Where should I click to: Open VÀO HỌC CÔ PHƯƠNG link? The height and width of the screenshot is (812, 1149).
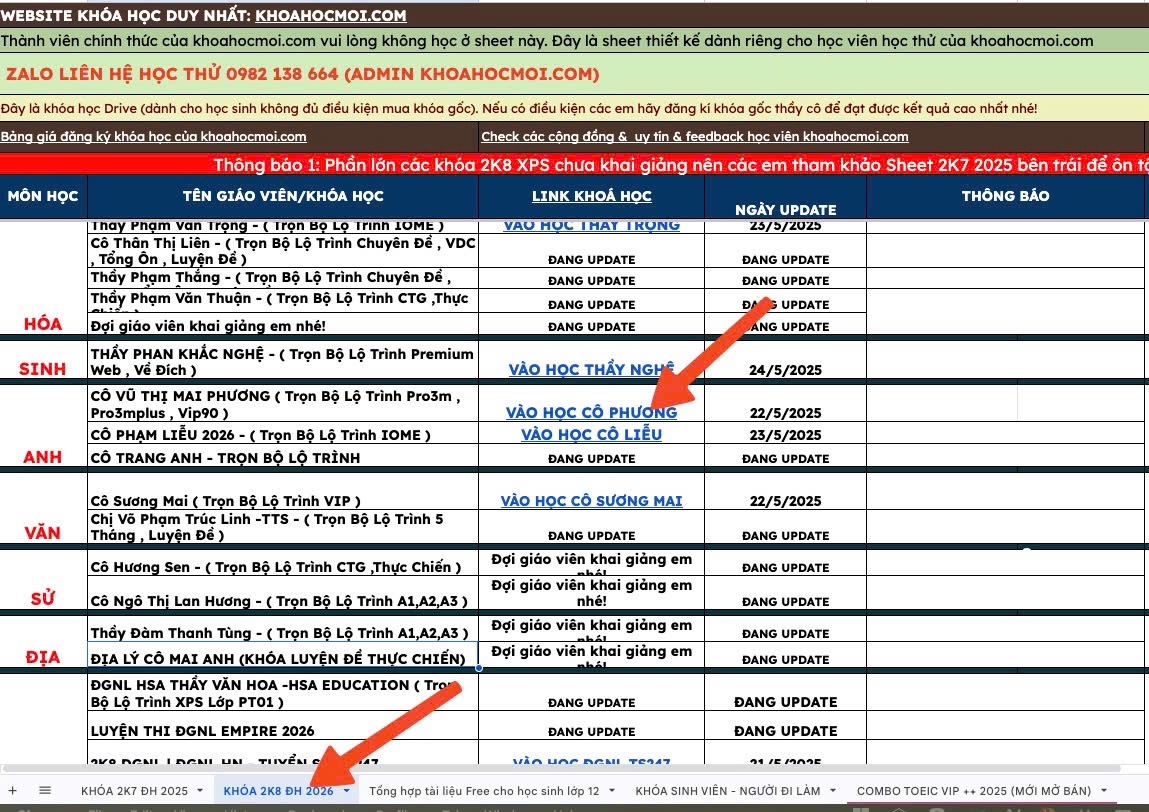coord(591,413)
